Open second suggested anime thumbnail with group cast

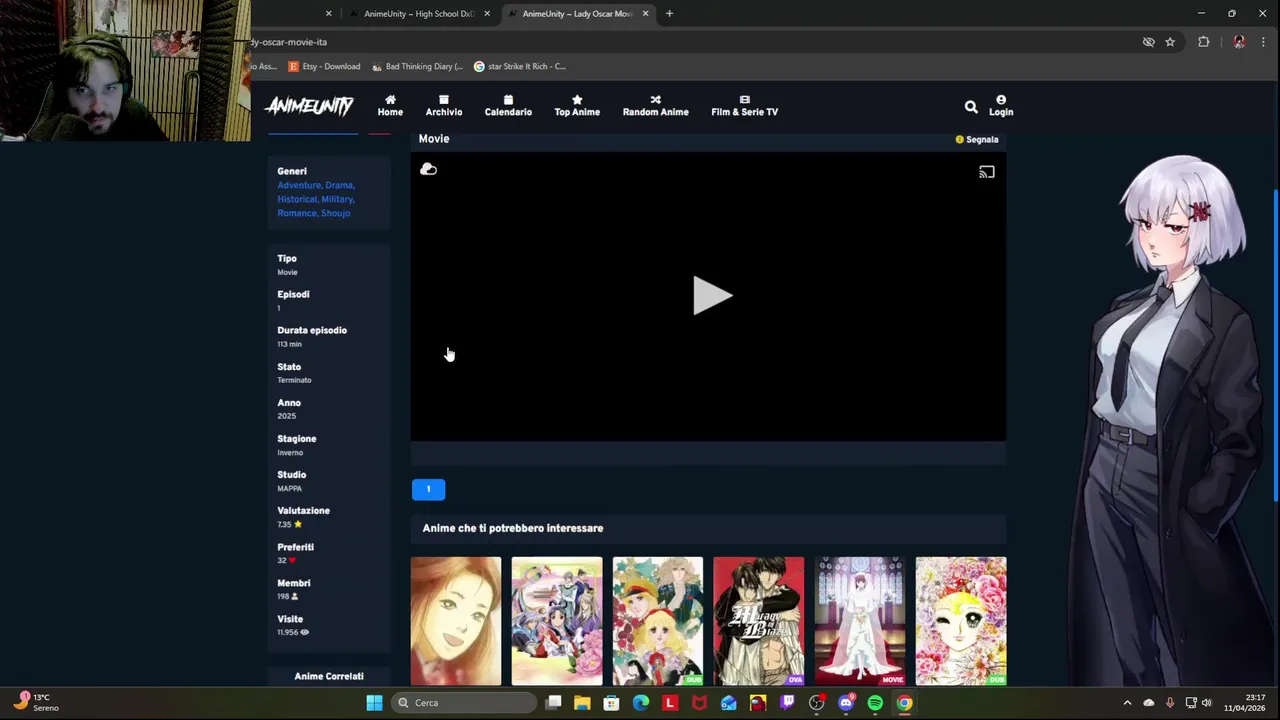[557, 621]
